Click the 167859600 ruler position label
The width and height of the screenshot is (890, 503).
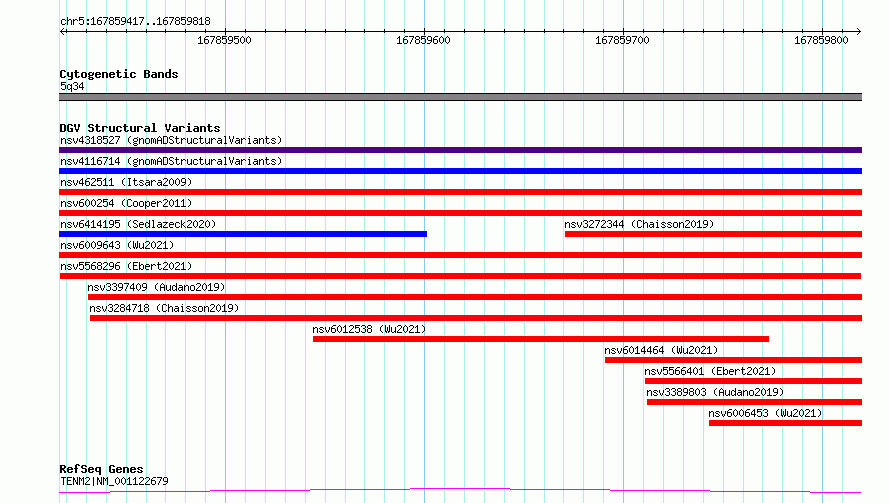(423, 40)
